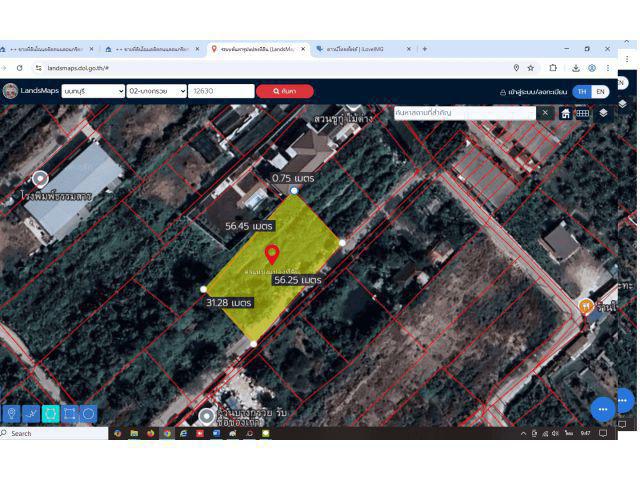Open the district dropdown showing 02-บางกรวย
The image size is (640, 480).
coord(156,91)
